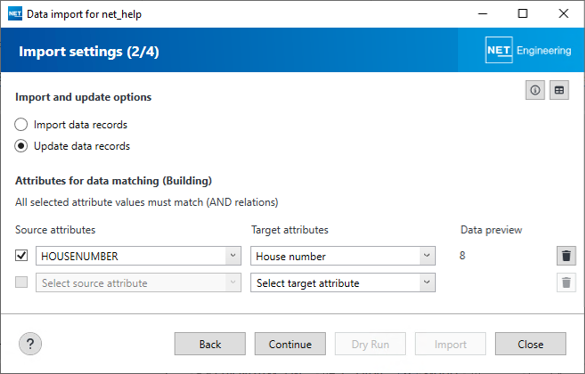Click the Continue button

290,344
